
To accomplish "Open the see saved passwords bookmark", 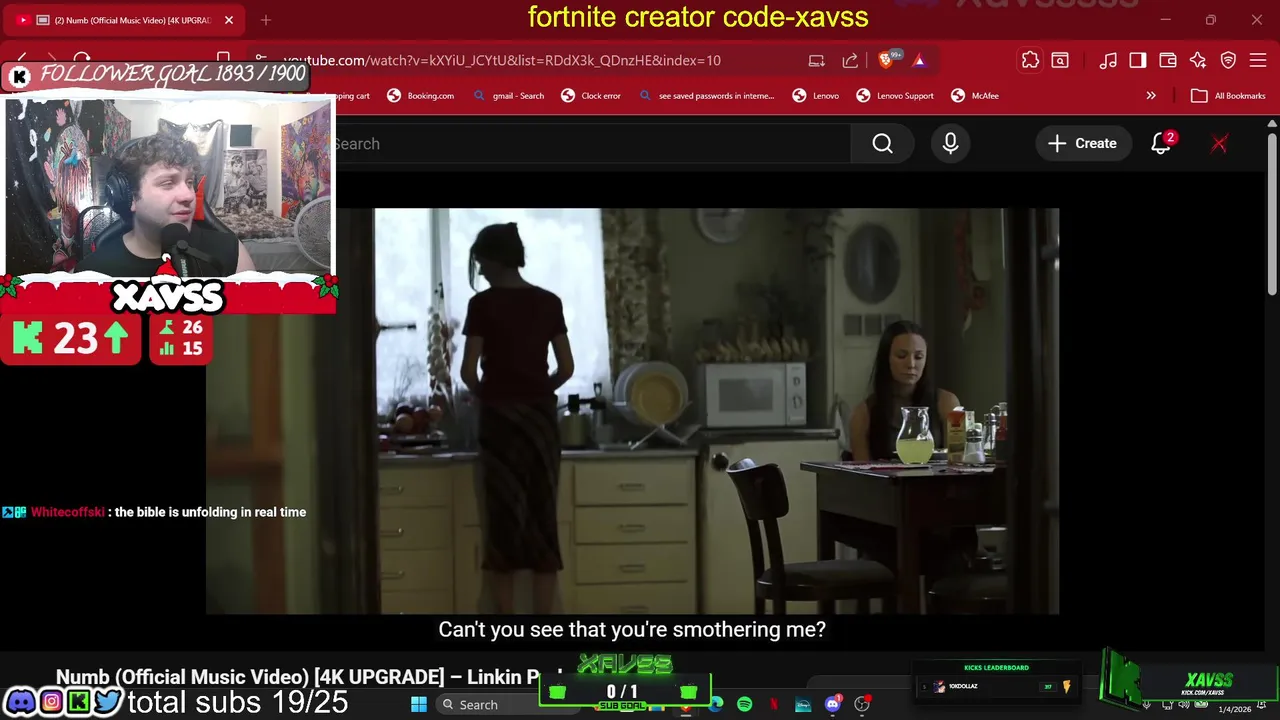I will 707,96.
